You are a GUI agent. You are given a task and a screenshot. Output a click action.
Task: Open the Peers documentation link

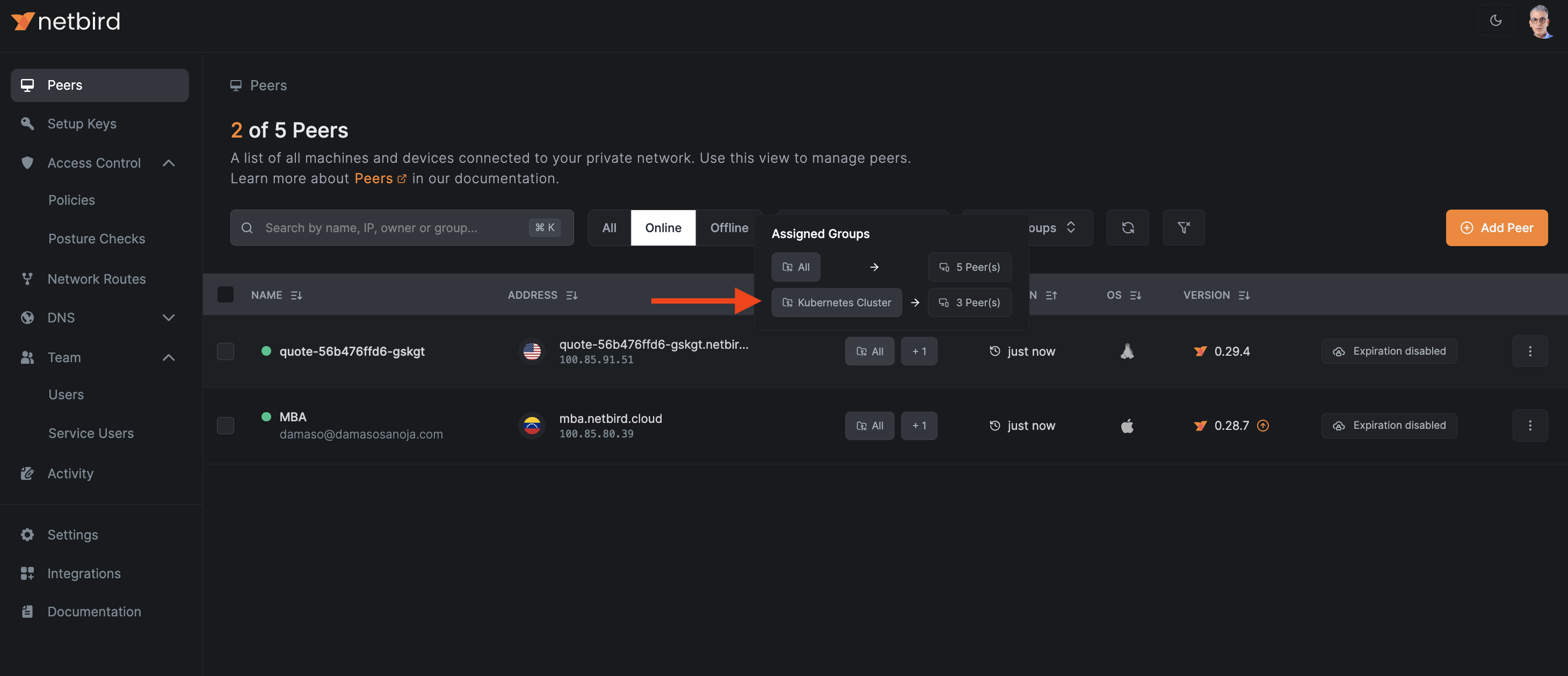click(x=374, y=178)
